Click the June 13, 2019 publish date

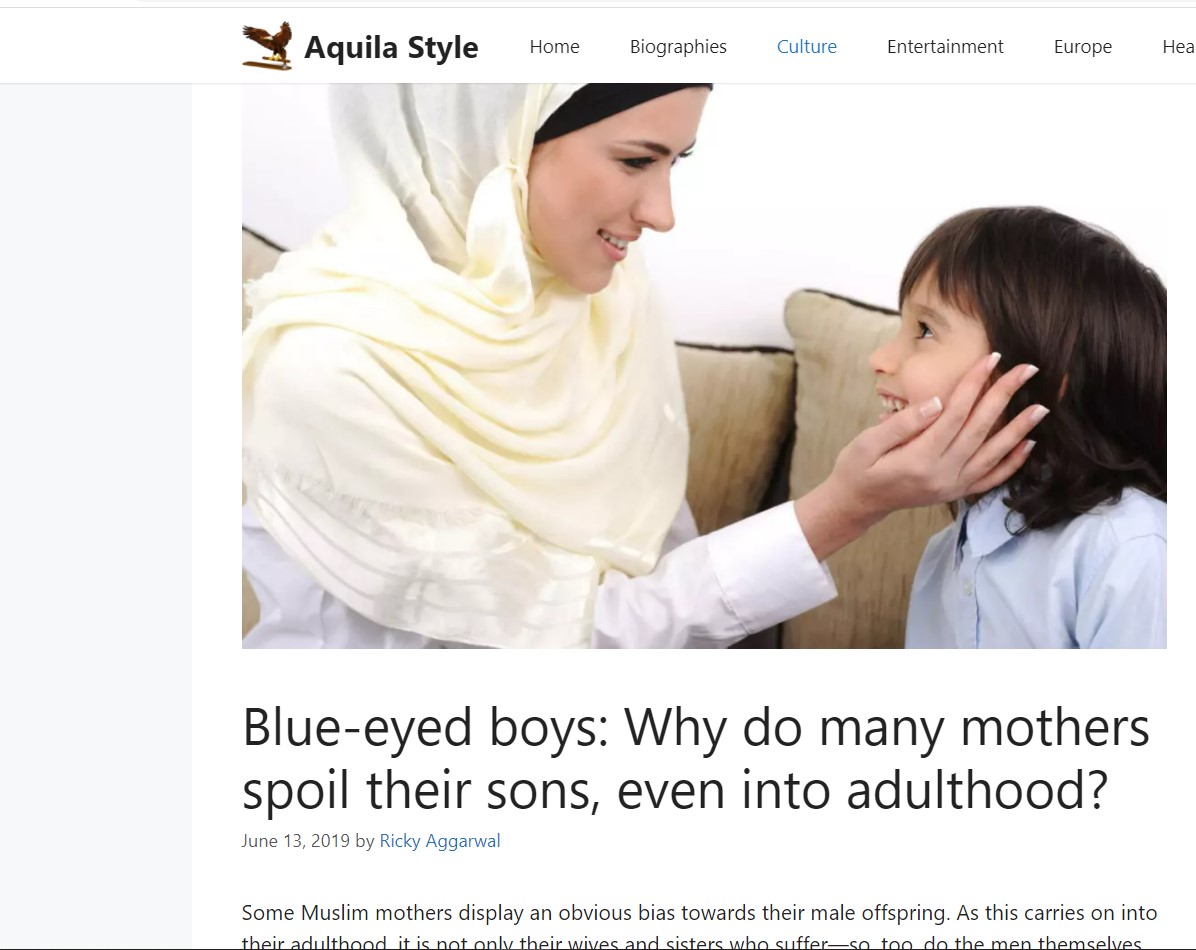[296, 841]
